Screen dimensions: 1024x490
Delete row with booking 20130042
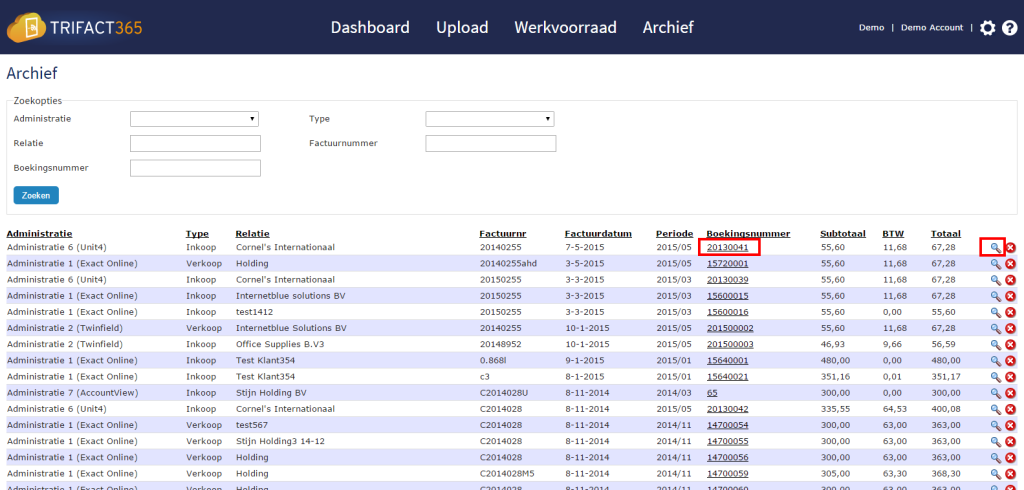tap(1010, 409)
